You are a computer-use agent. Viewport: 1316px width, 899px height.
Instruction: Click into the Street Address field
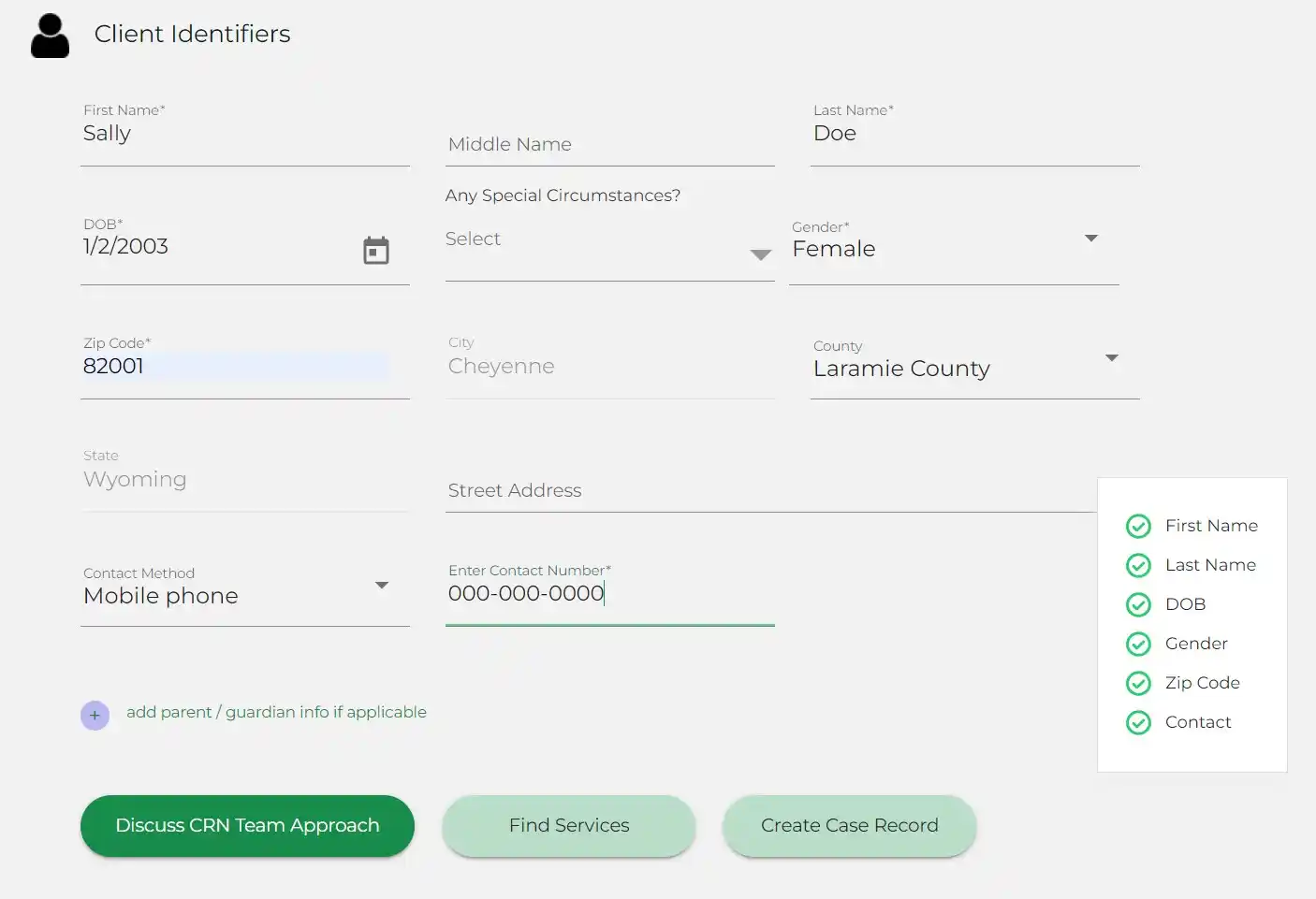(x=768, y=491)
